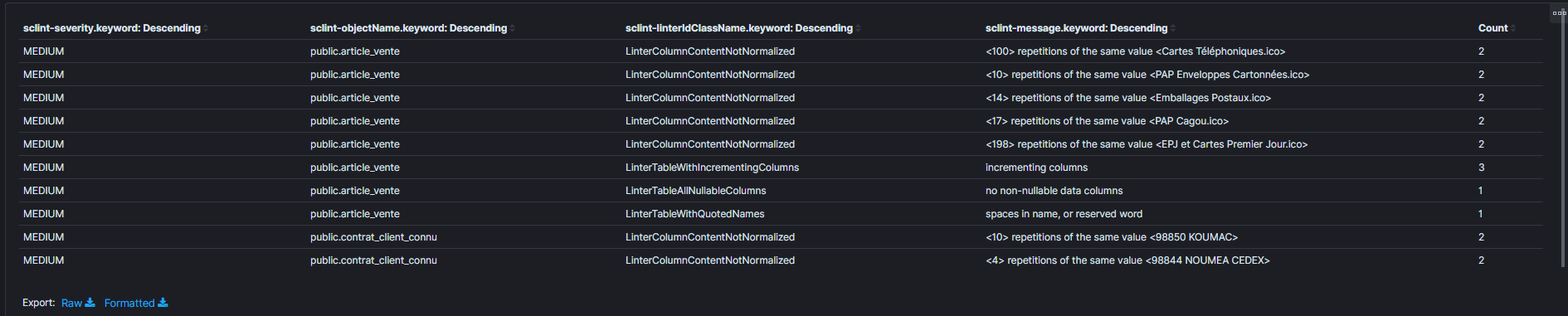Sort by sclint-linterIdClassName.keyword column arrow
The width and height of the screenshot is (1568, 316).
(858, 28)
